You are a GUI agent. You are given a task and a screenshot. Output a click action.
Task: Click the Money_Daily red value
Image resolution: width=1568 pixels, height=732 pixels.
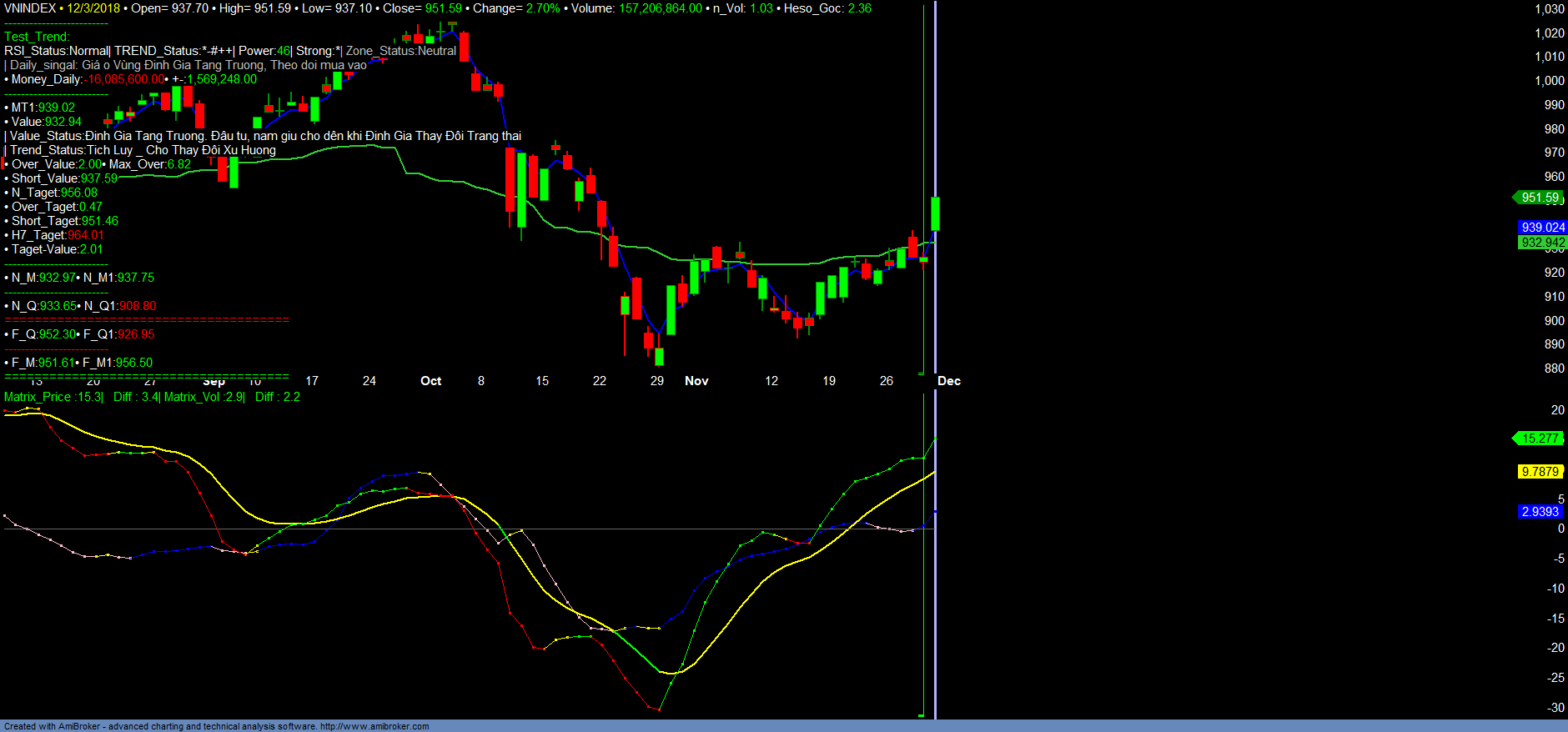(x=125, y=79)
